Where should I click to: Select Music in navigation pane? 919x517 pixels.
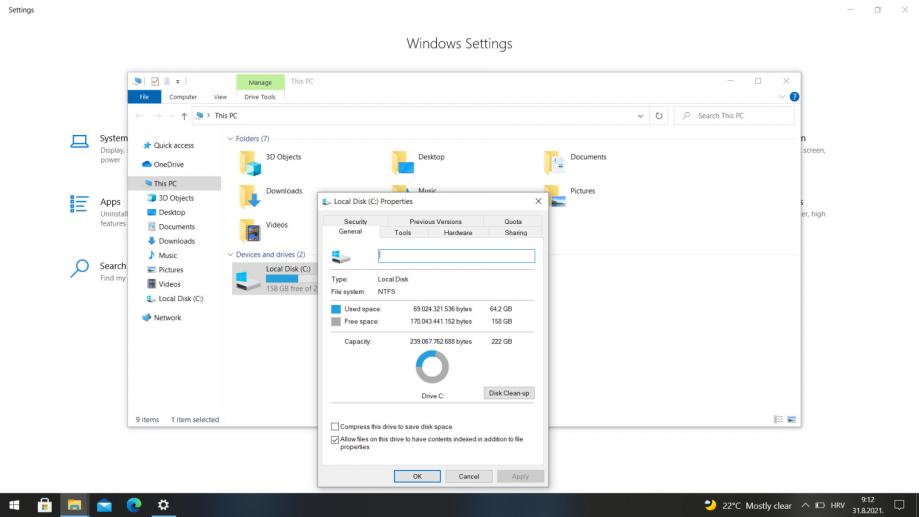(168, 256)
